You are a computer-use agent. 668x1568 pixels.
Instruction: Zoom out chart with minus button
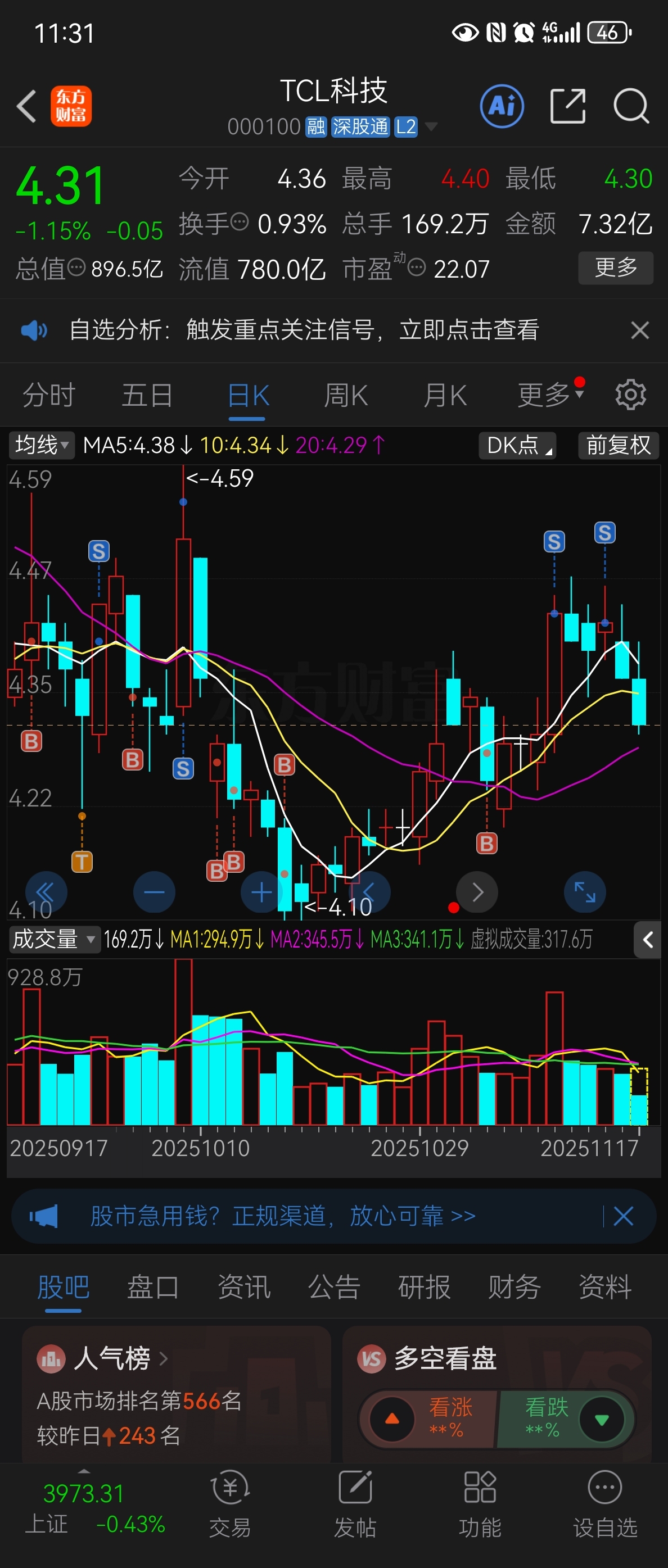click(x=154, y=892)
